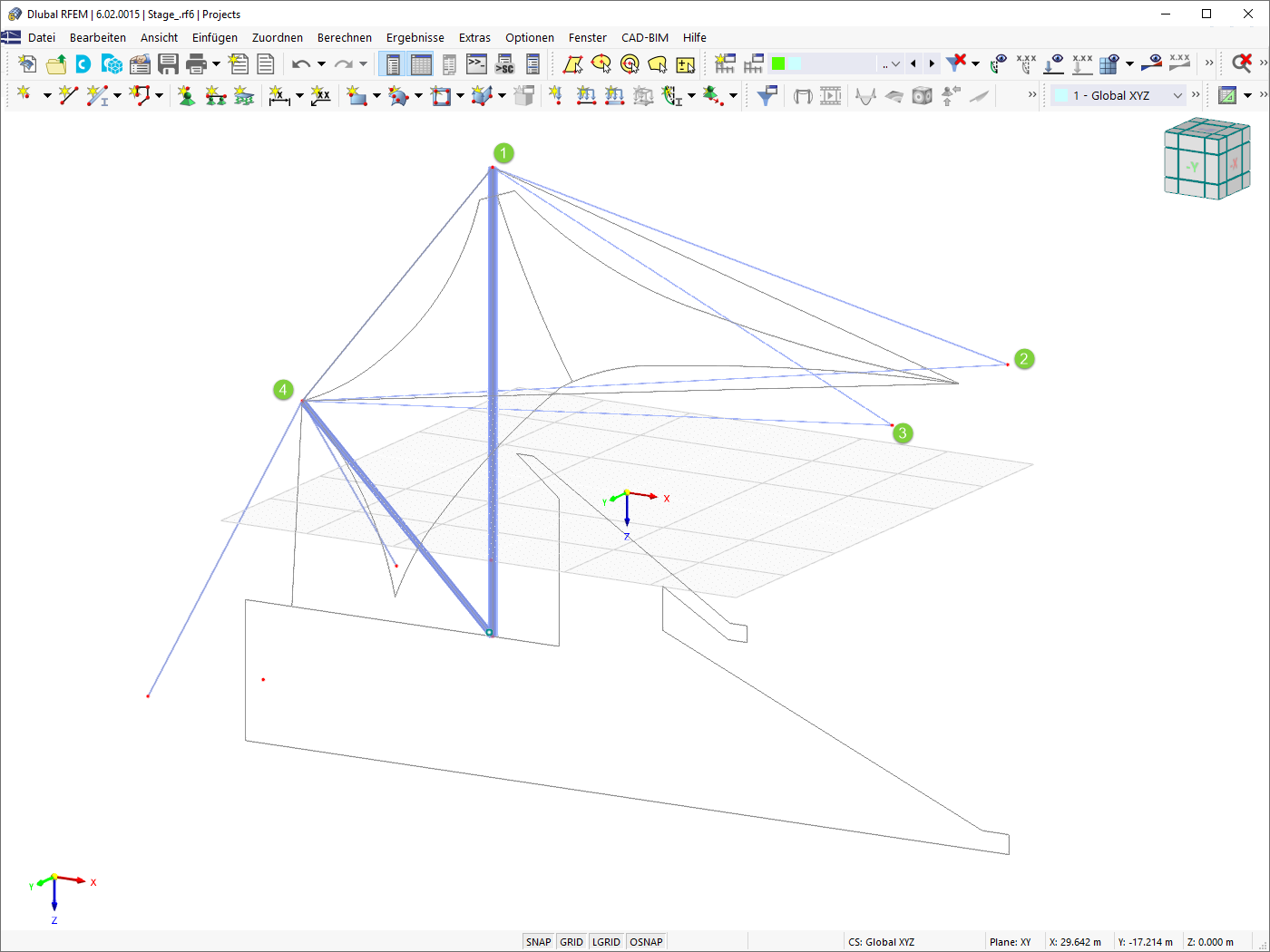Expand the cancel filter dropdown arrow

coord(975,63)
